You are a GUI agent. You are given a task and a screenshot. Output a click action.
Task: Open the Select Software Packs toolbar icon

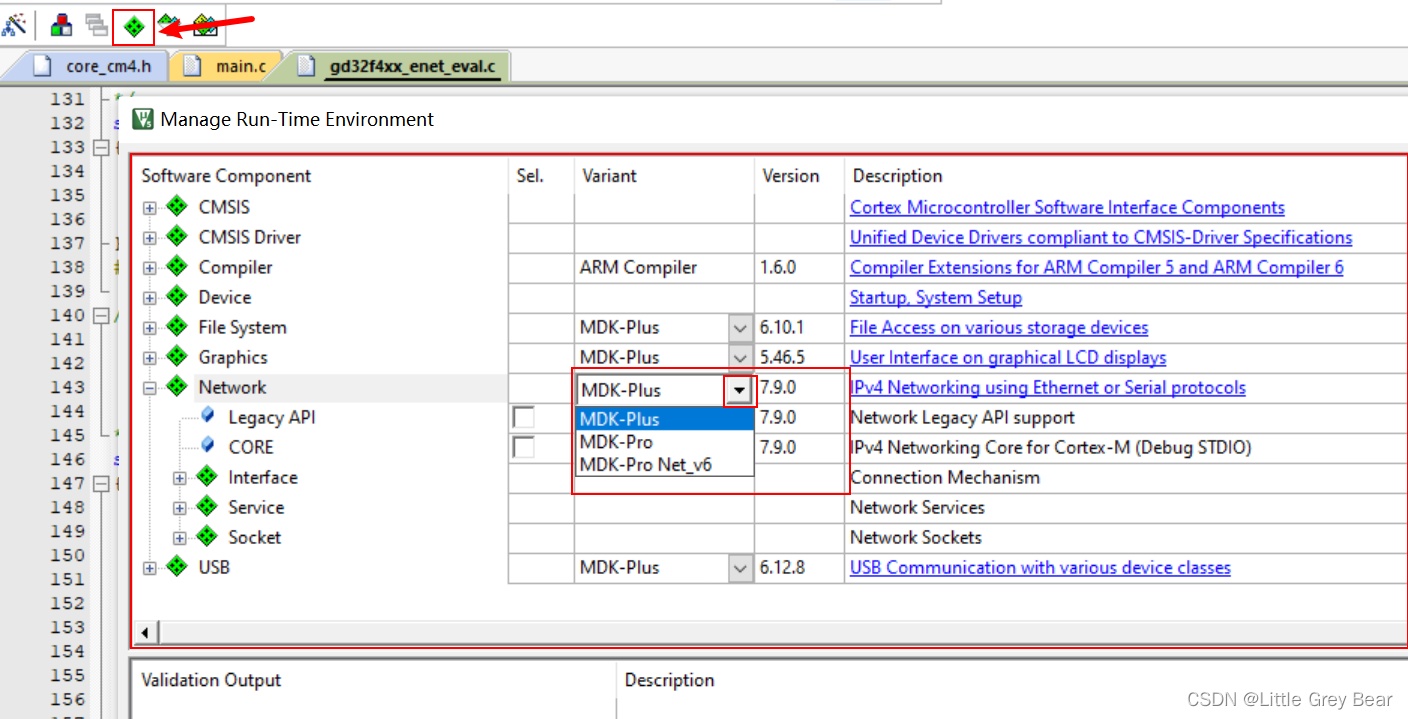[170, 25]
